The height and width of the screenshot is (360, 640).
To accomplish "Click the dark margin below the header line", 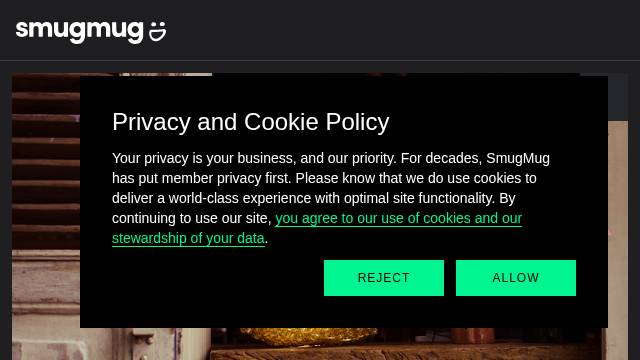I will click(x=320, y=67).
